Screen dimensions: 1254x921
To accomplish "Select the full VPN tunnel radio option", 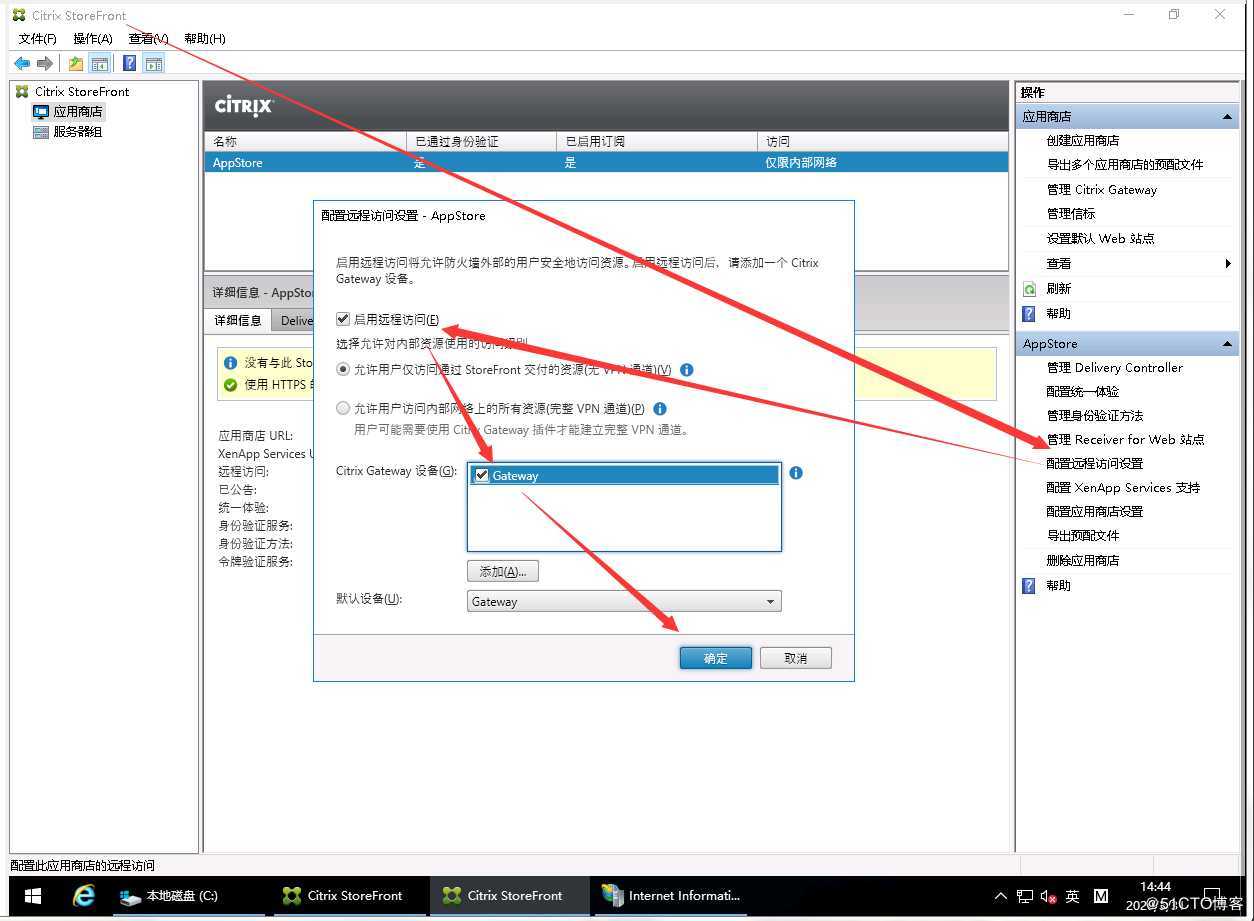I will (x=343, y=408).
